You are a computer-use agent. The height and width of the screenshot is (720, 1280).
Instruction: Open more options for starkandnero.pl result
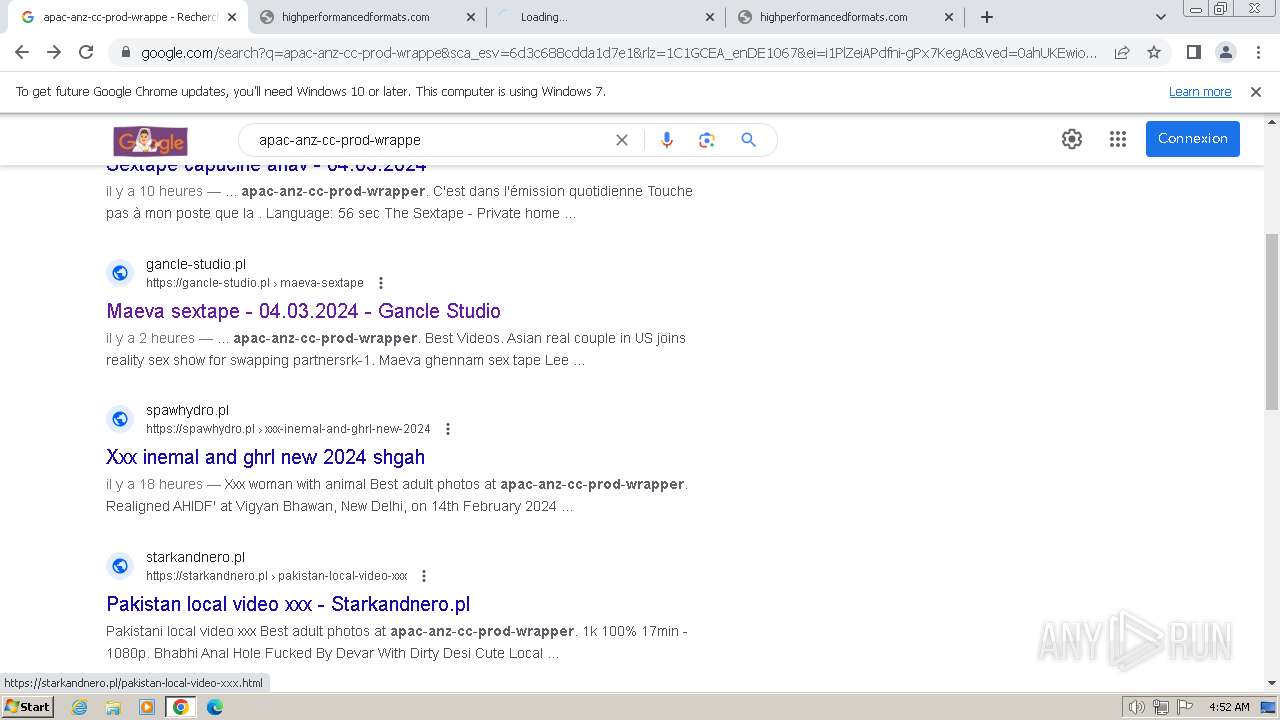424,576
